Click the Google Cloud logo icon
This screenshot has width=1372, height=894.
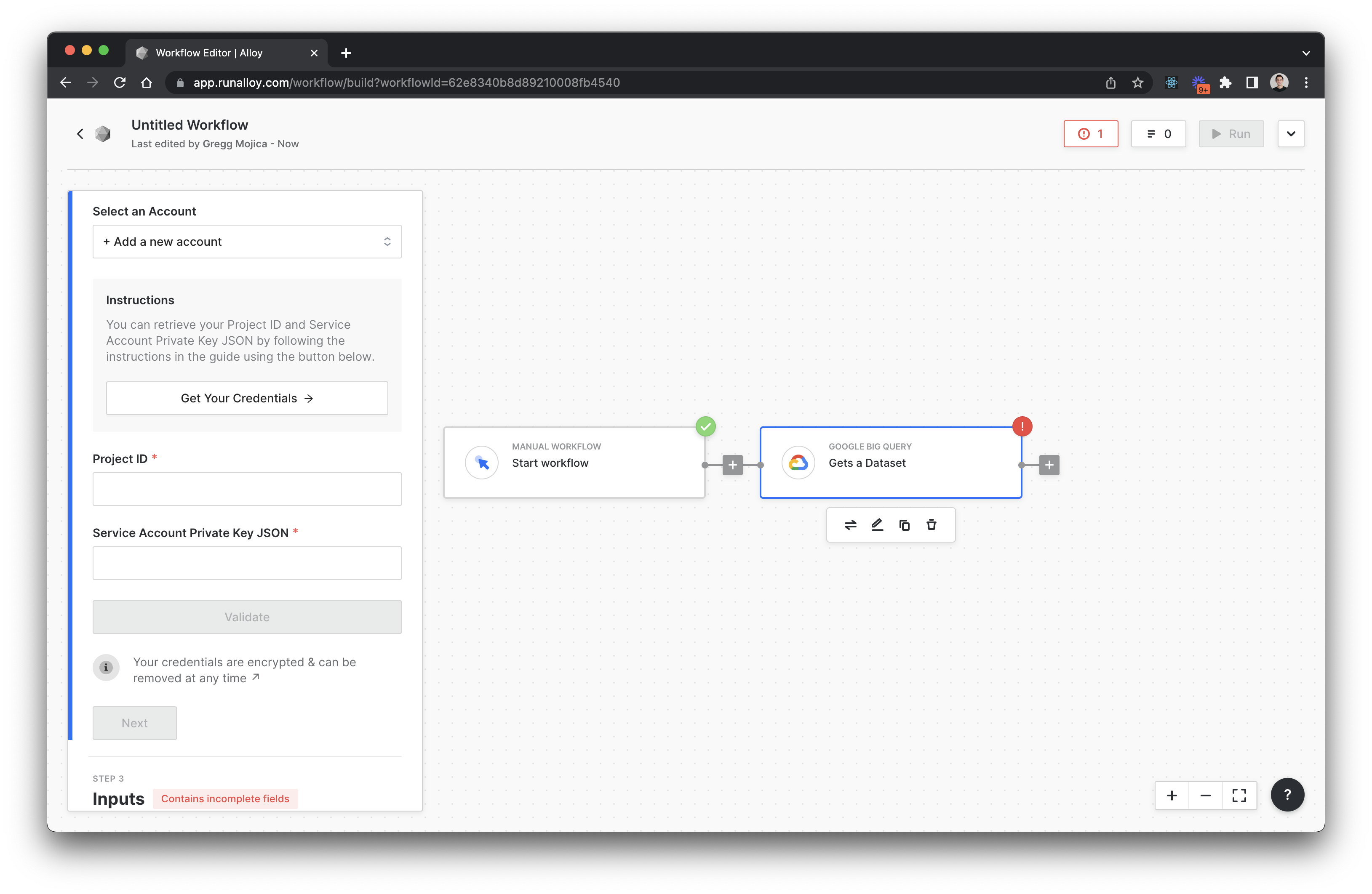(x=798, y=462)
